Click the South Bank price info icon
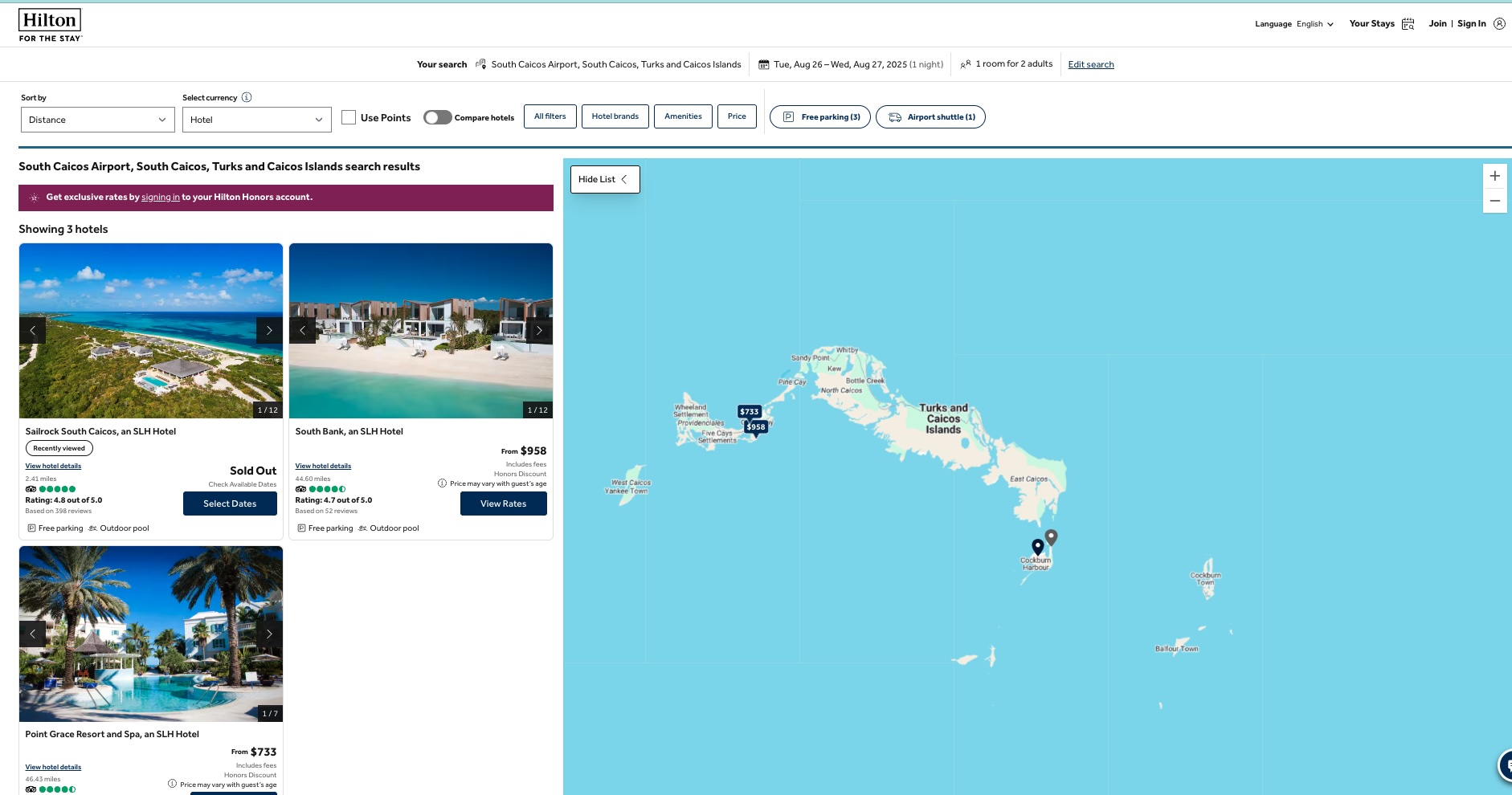The width and height of the screenshot is (1512, 795). pos(442,483)
